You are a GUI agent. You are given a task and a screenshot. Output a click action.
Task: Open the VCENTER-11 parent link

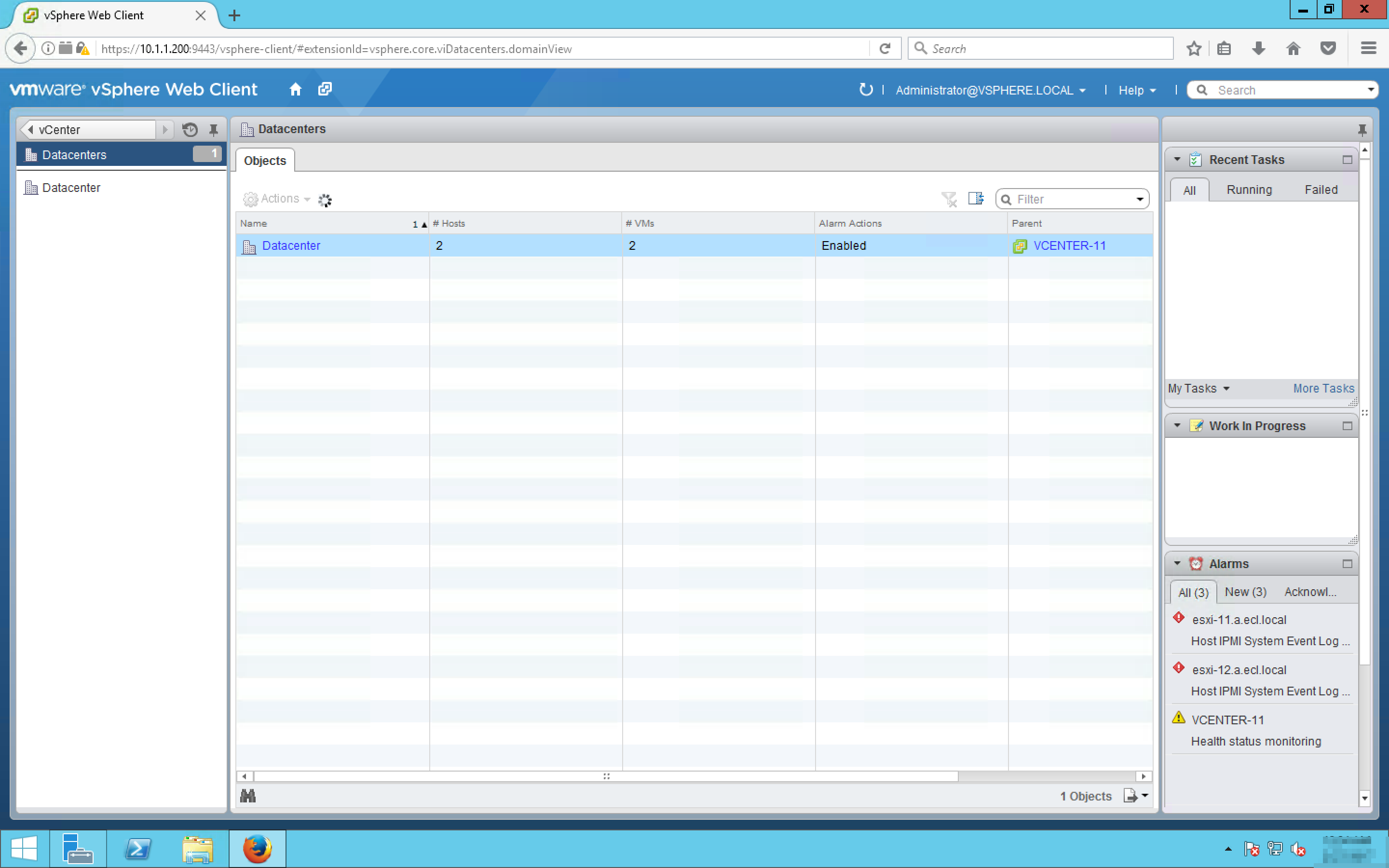click(1069, 246)
